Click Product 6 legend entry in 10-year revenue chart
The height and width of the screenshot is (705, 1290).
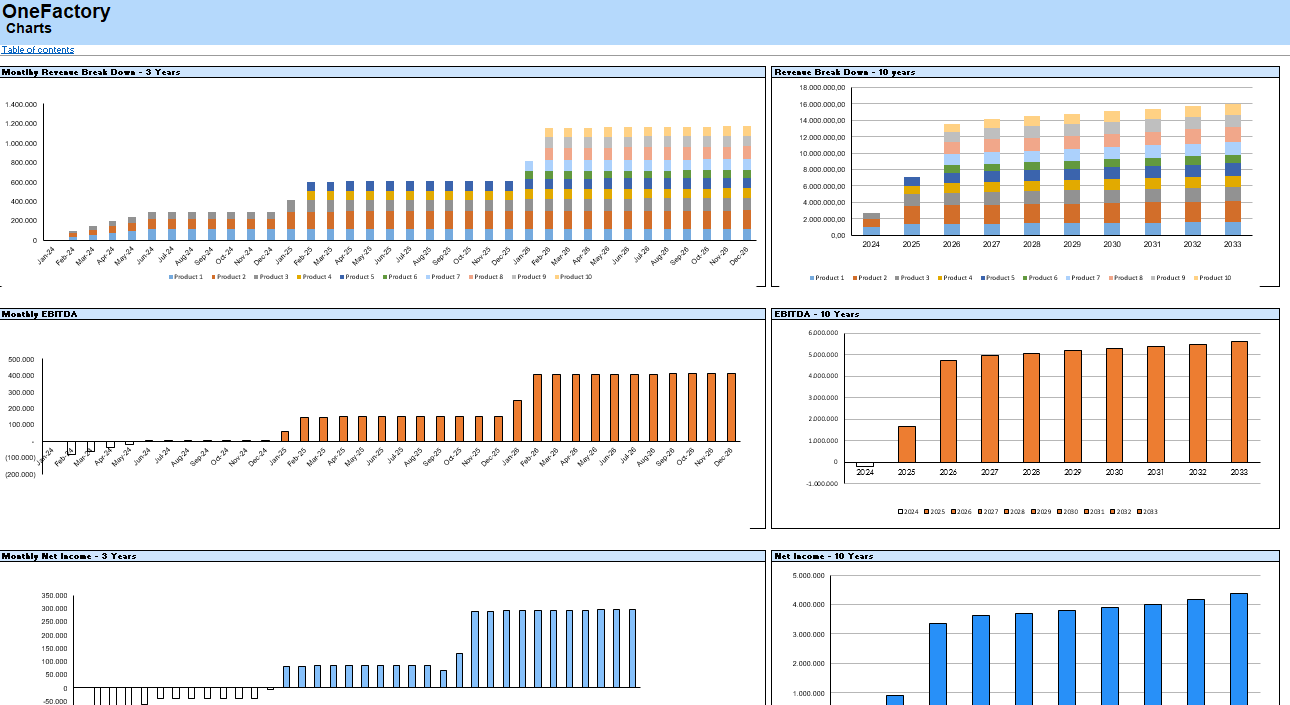point(1041,278)
